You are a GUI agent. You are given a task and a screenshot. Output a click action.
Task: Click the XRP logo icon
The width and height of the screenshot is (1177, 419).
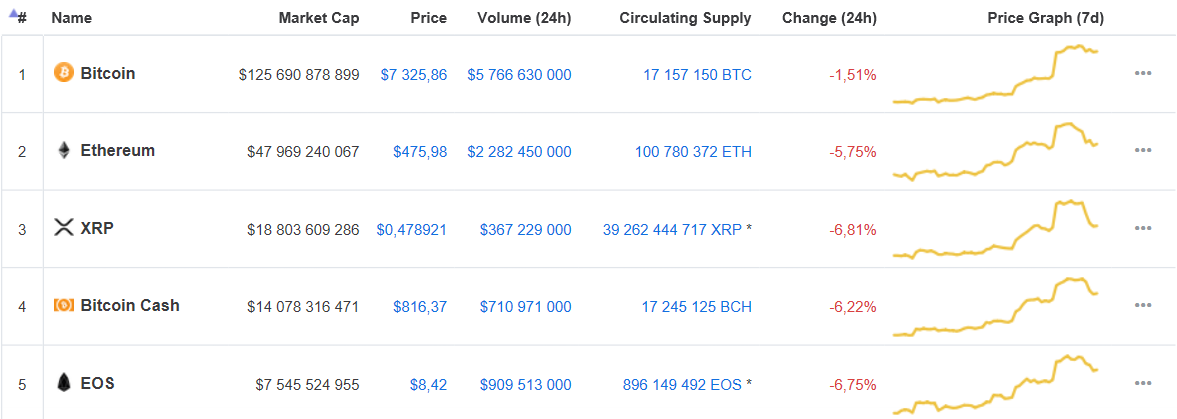64,228
